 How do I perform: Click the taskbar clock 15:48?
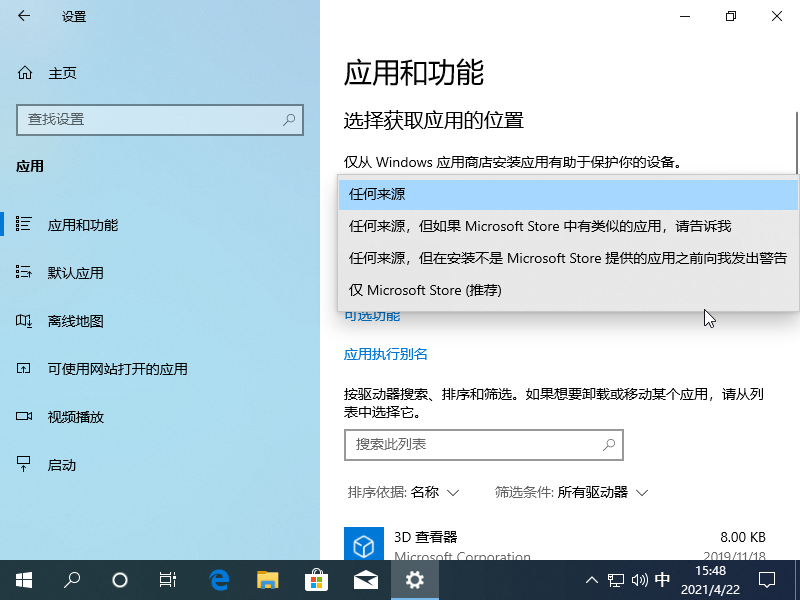[710, 580]
